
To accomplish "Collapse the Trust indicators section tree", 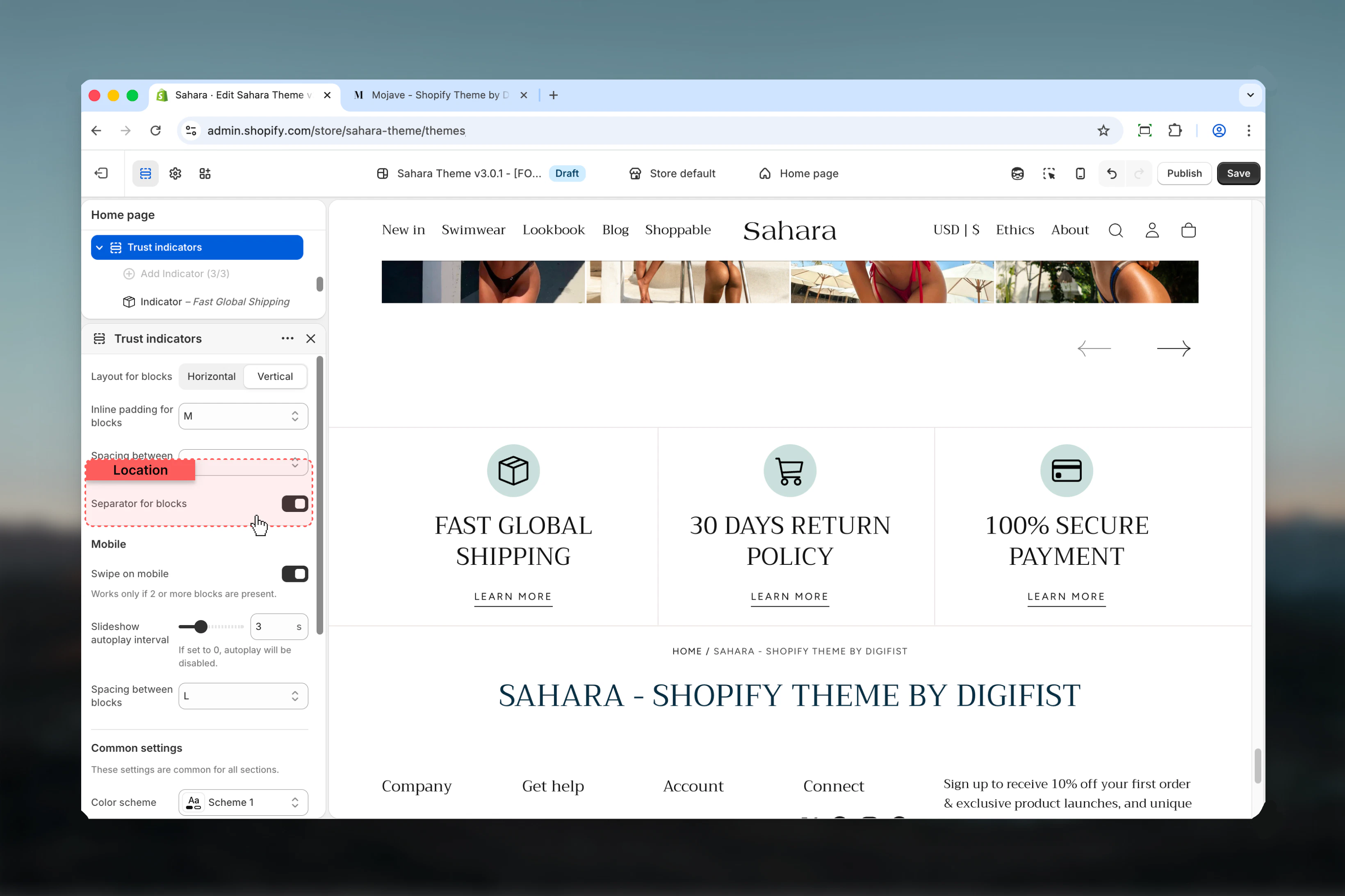I will [x=100, y=248].
